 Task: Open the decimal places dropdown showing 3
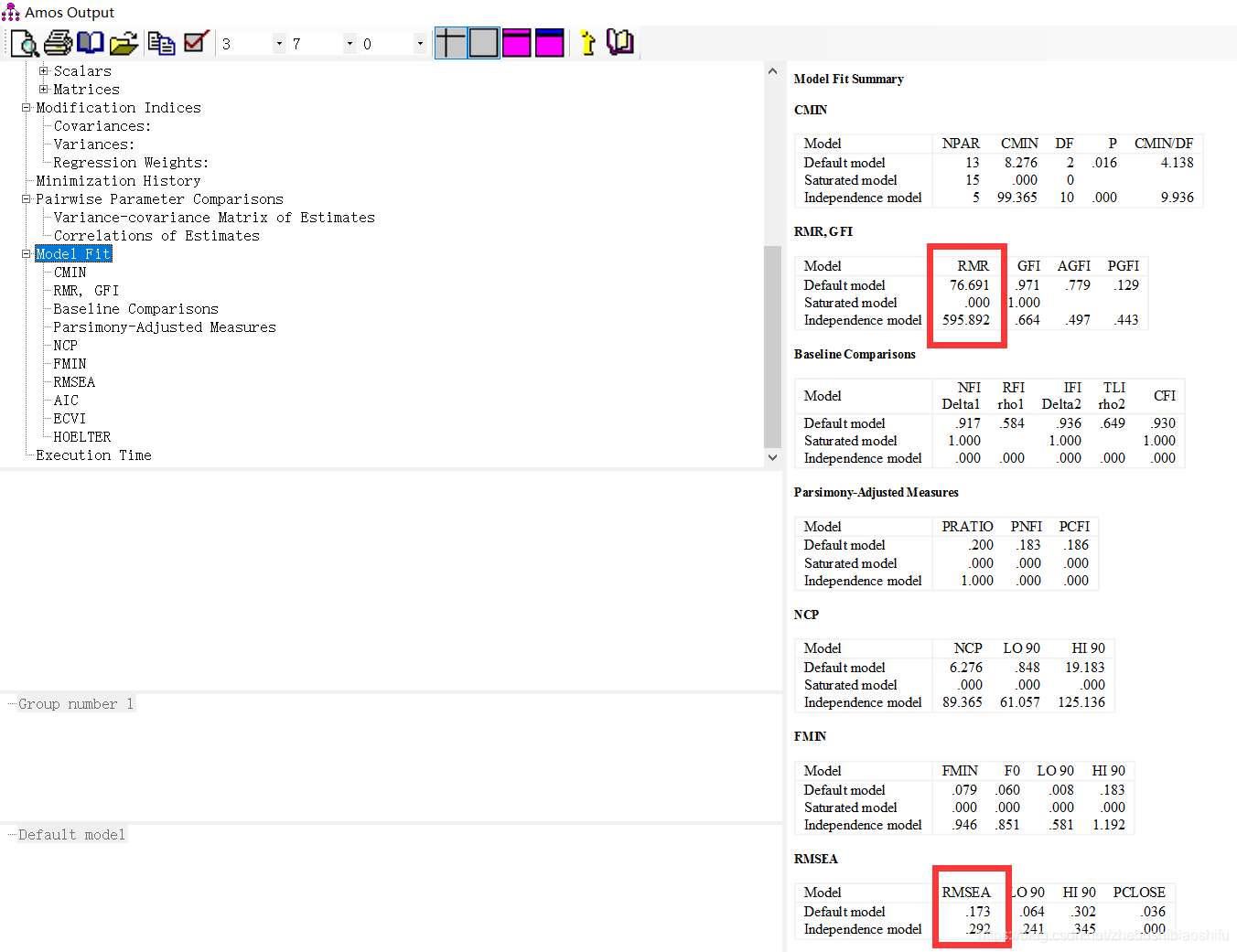[x=279, y=44]
